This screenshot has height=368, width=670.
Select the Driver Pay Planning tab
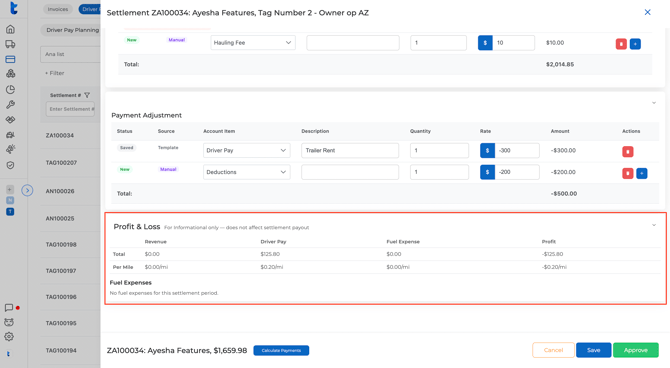click(72, 30)
